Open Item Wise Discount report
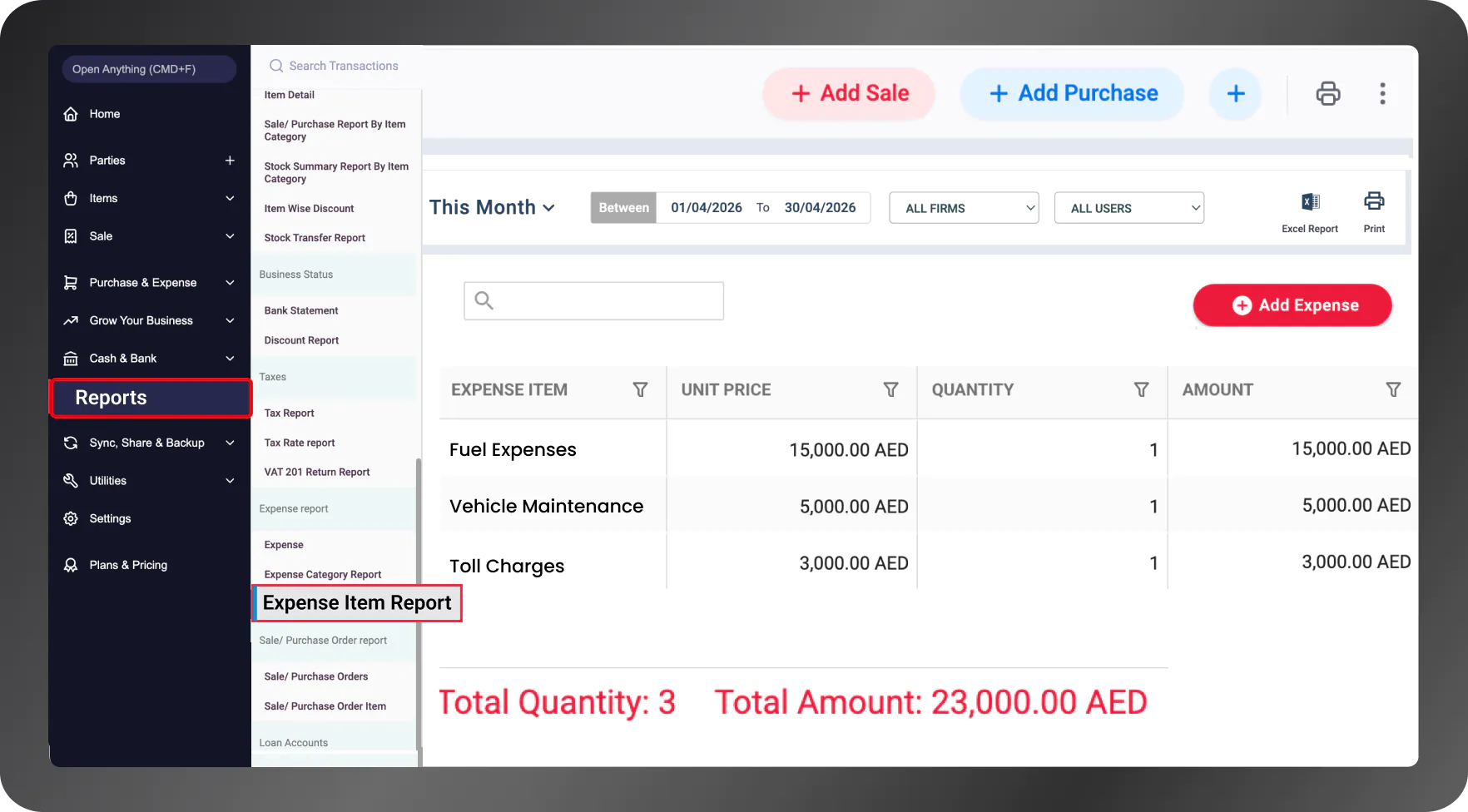Image resolution: width=1468 pixels, height=812 pixels. pyautogui.click(x=309, y=209)
